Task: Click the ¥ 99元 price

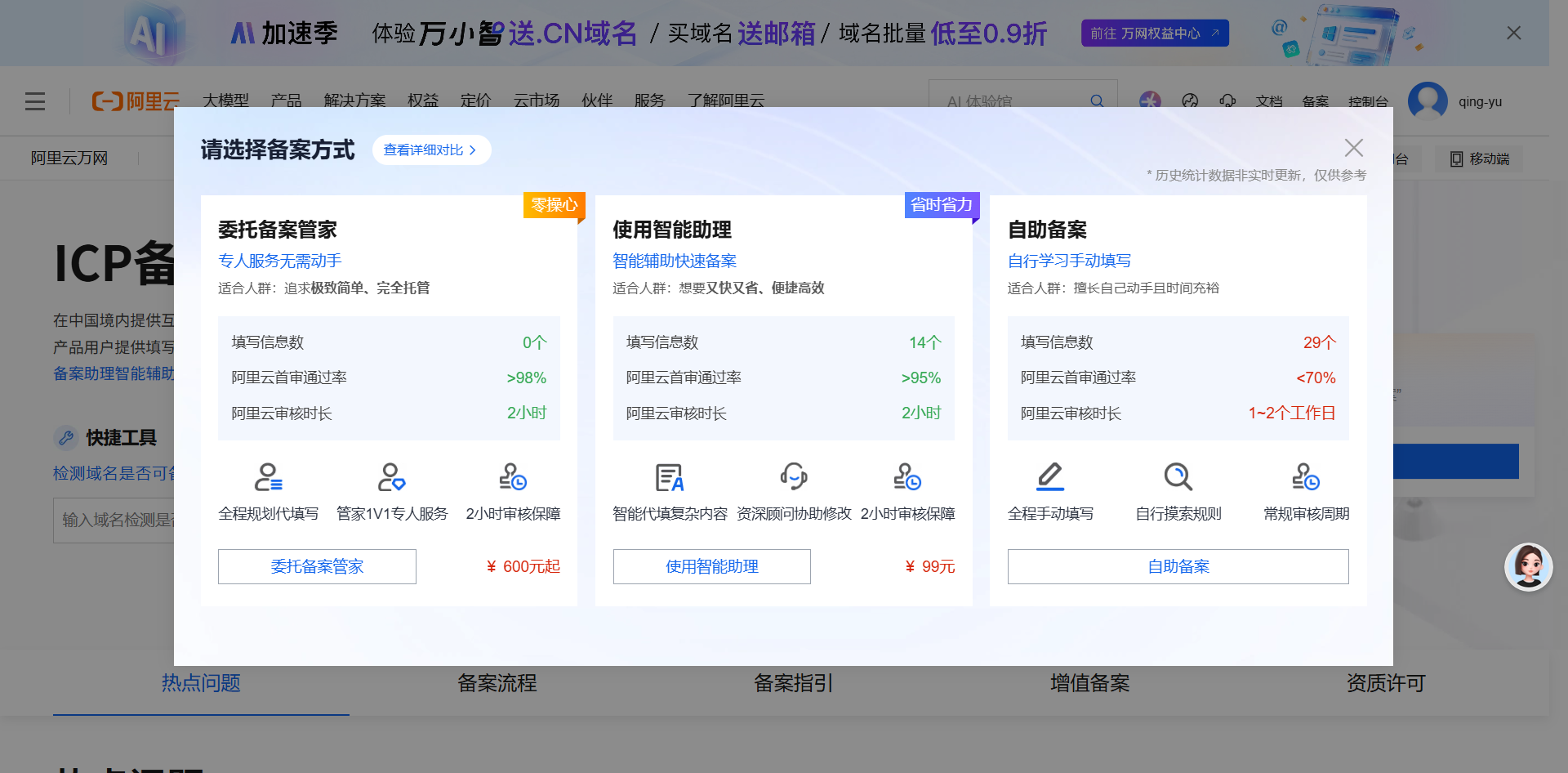Action: [930, 566]
